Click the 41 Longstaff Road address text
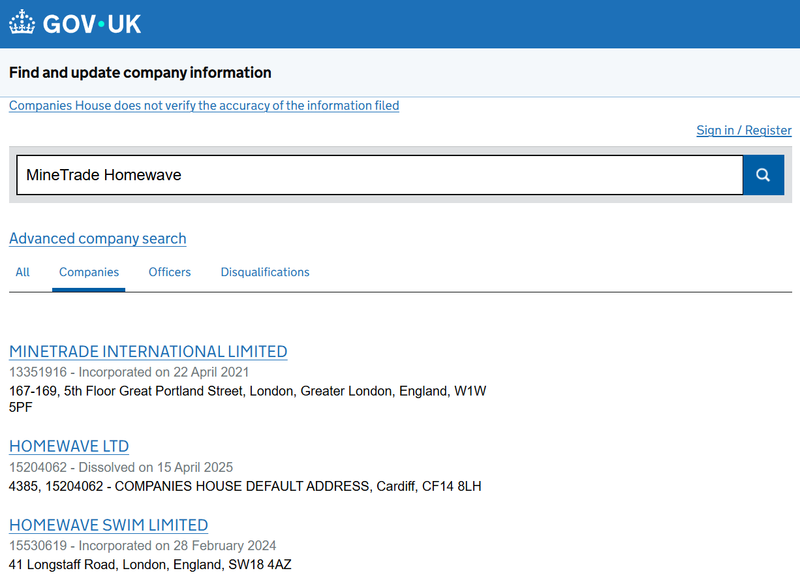The height and width of the screenshot is (579, 800). click(x=150, y=565)
